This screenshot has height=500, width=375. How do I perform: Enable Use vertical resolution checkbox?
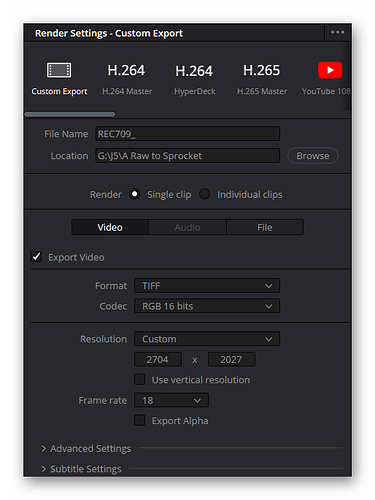pyautogui.click(x=139, y=379)
